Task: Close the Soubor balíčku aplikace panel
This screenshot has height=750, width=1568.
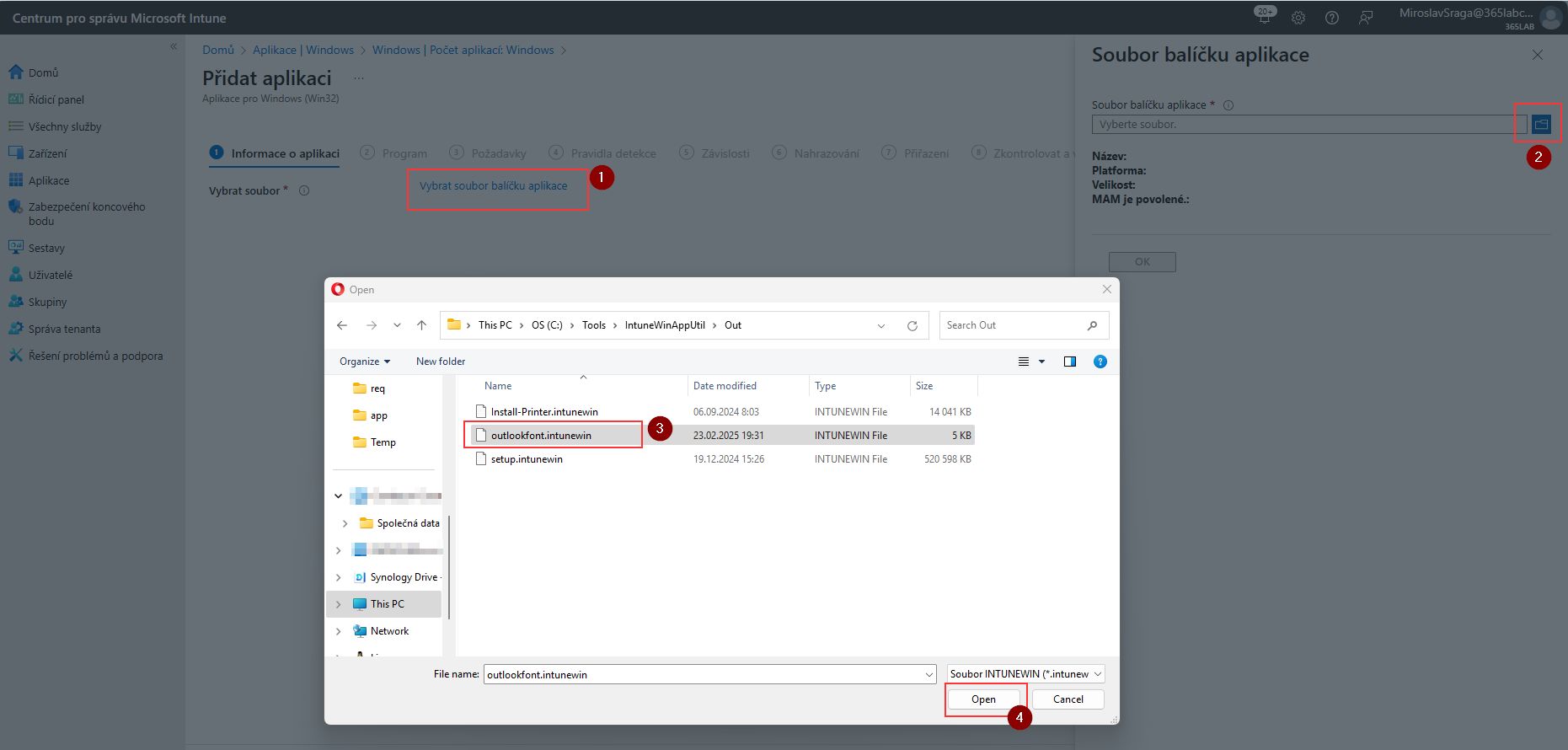Action: coord(1538,55)
